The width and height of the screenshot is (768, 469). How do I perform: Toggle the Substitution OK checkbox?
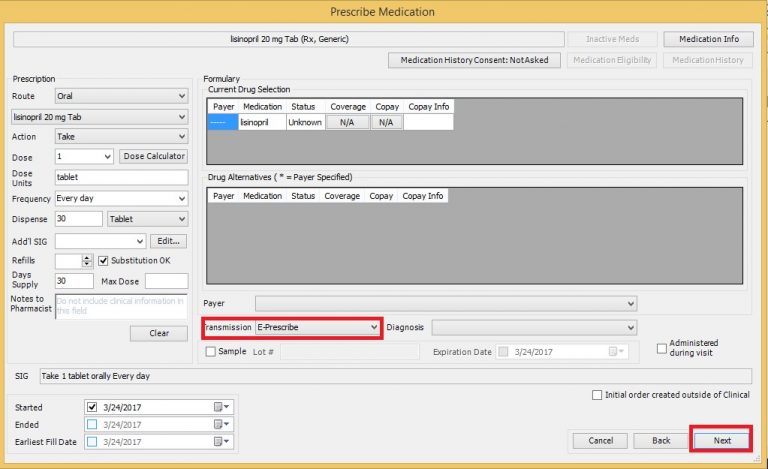[x=103, y=260]
